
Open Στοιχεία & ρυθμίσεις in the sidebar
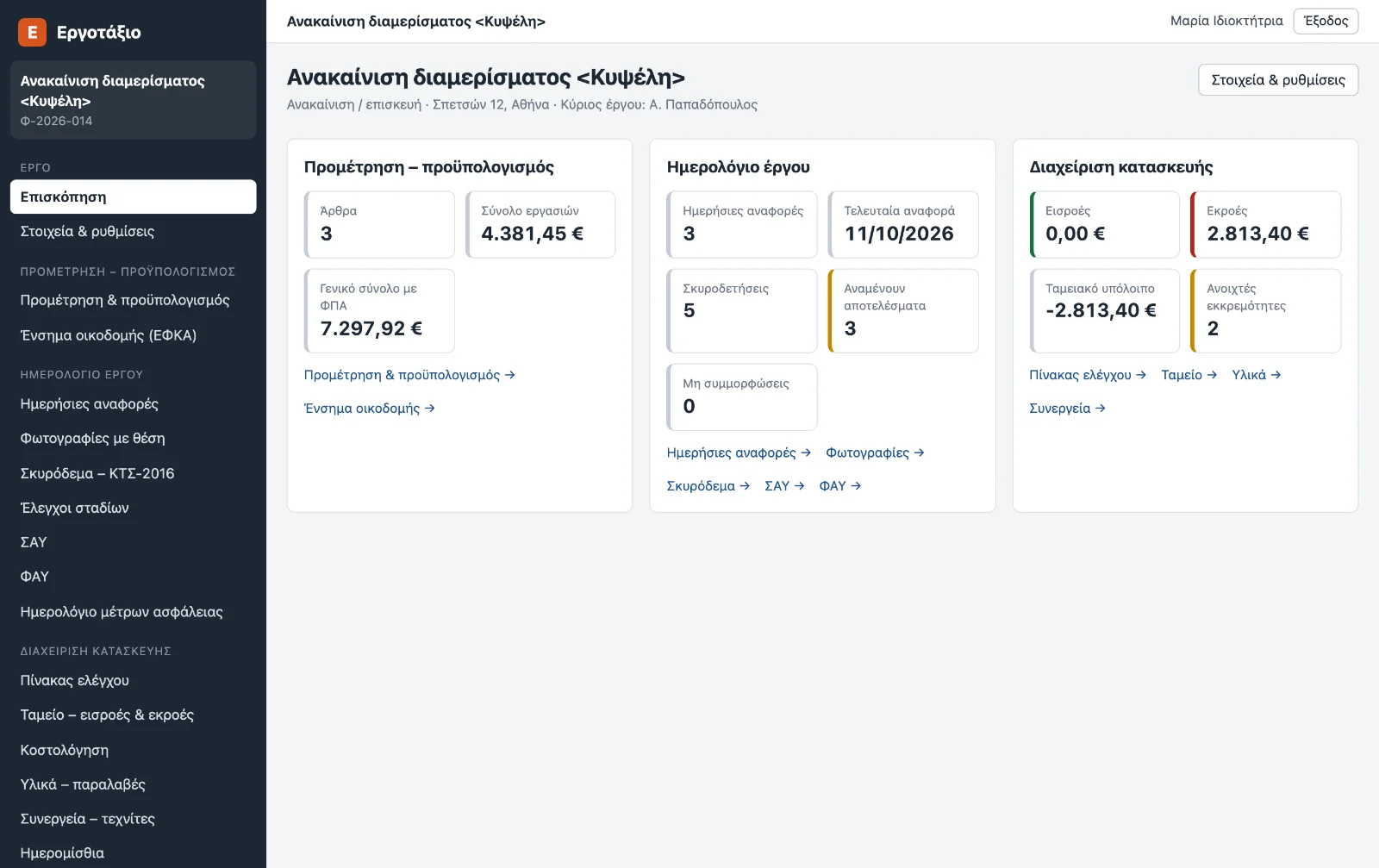pyautogui.click(x=133, y=231)
